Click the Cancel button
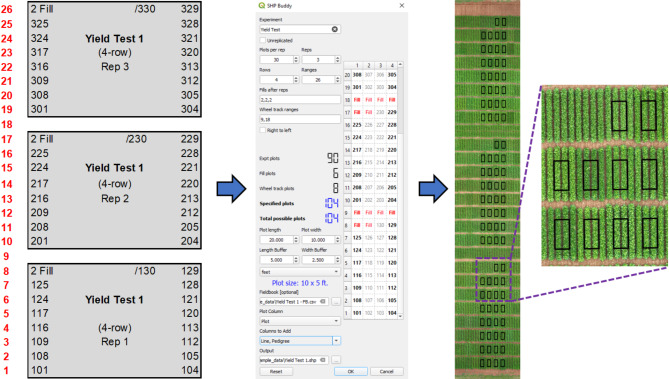The width and height of the screenshot is (669, 379). click(x=387, y=371)
